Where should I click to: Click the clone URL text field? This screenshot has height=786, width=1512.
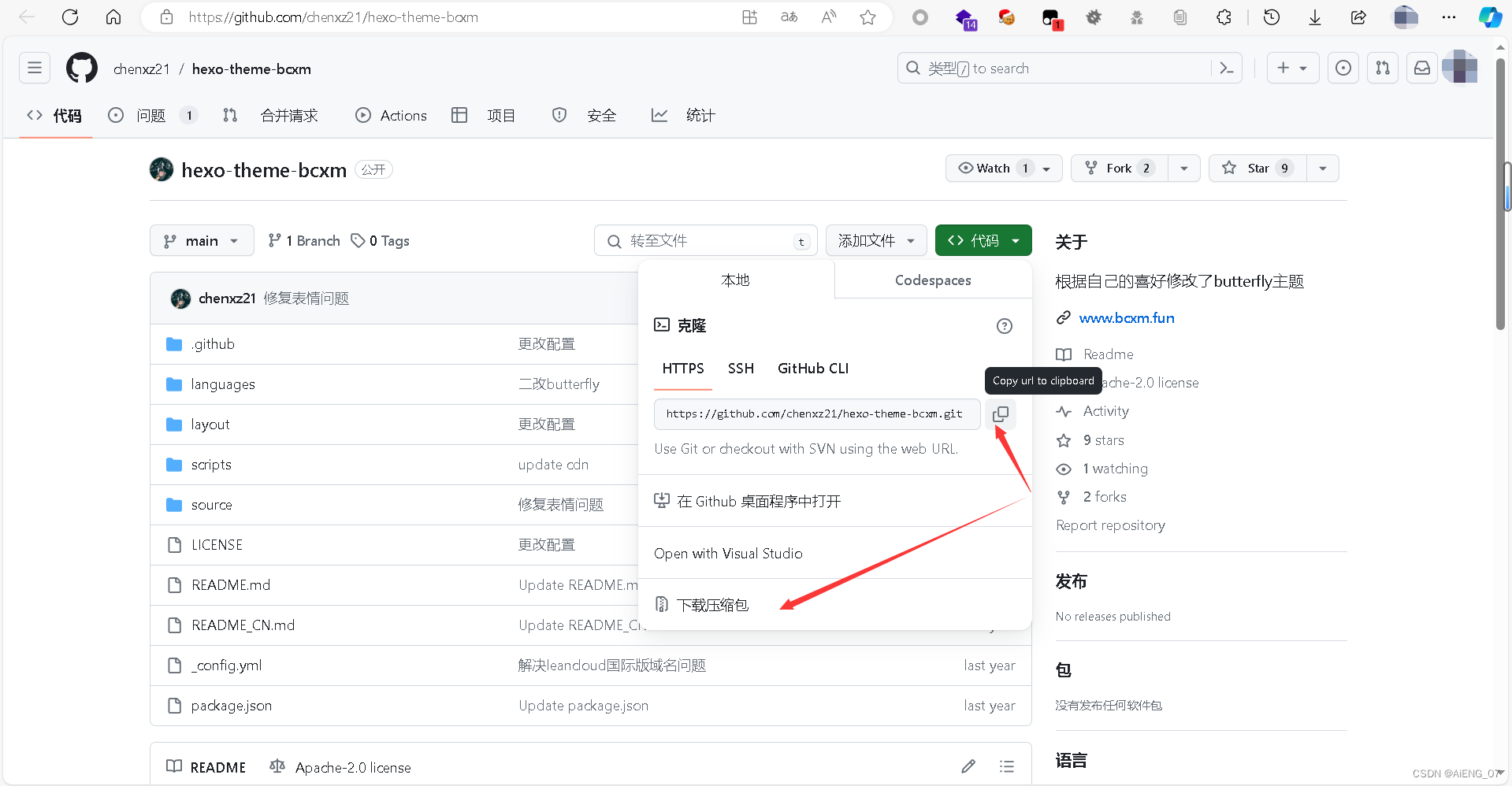coord(817,413)
